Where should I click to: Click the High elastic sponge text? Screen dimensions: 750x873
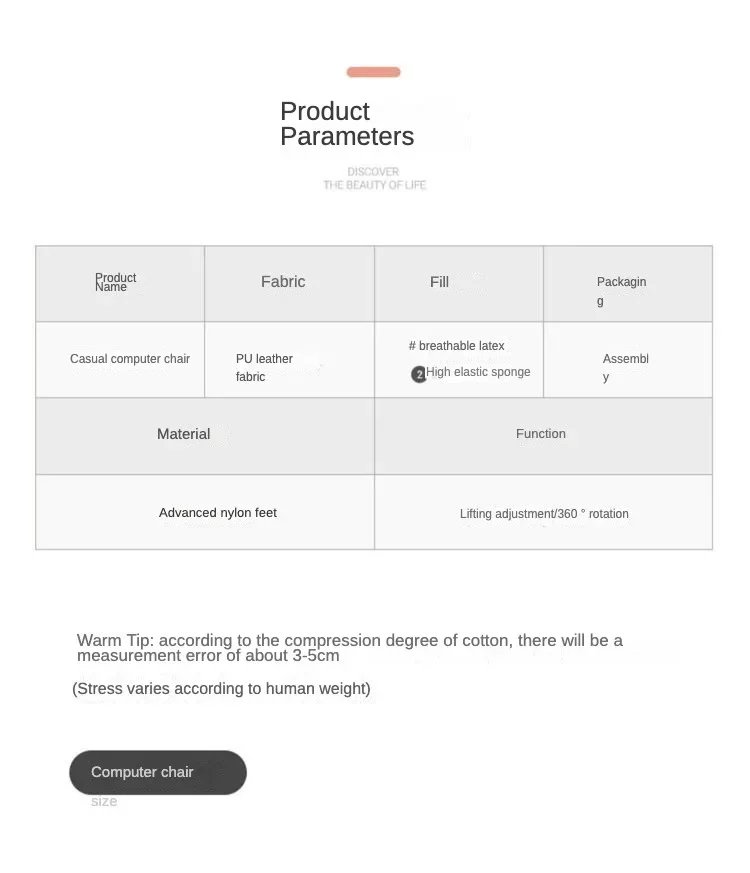[478, 372]
